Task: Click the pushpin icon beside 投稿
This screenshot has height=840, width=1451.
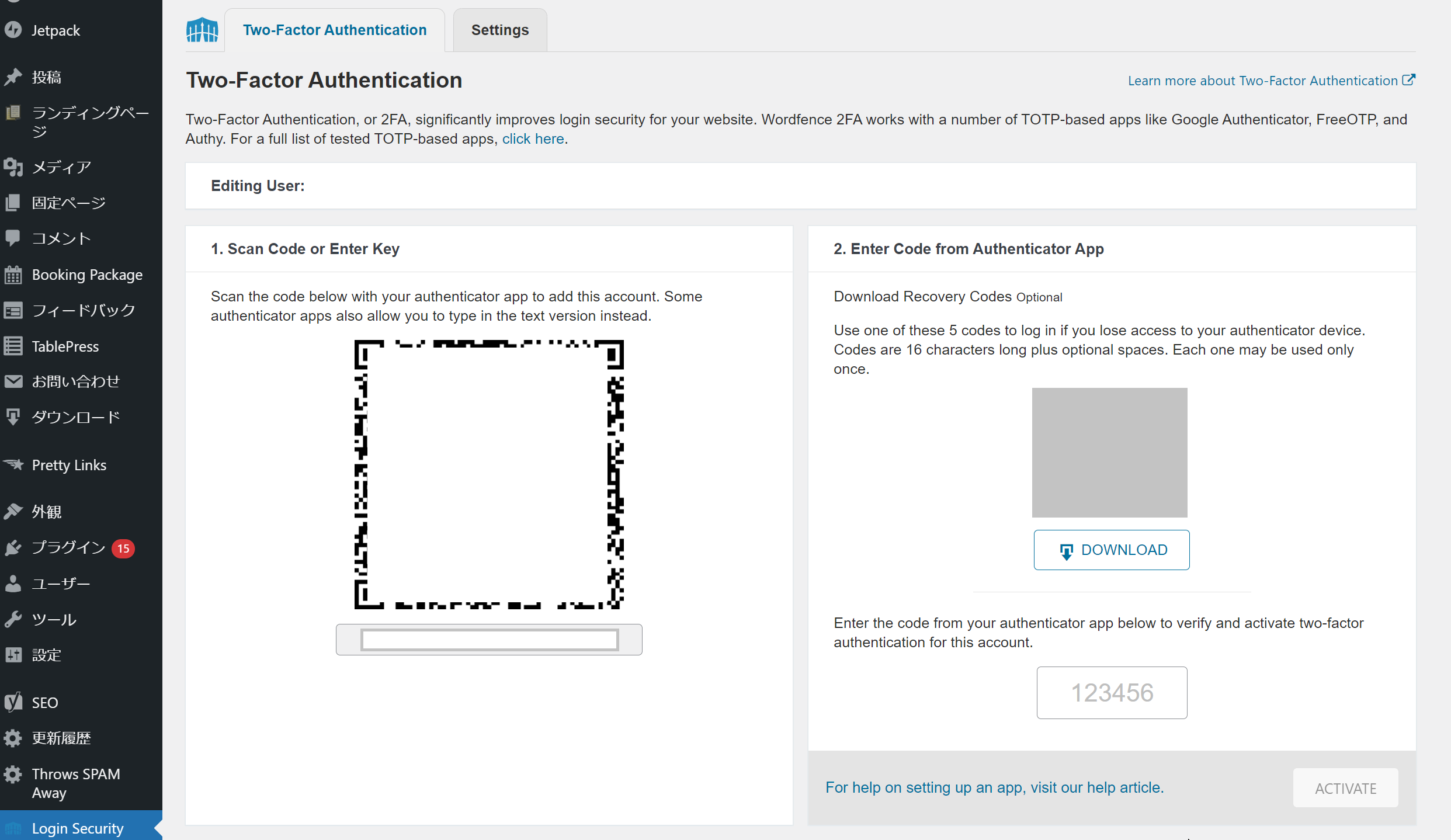Action: click(13, 77)
